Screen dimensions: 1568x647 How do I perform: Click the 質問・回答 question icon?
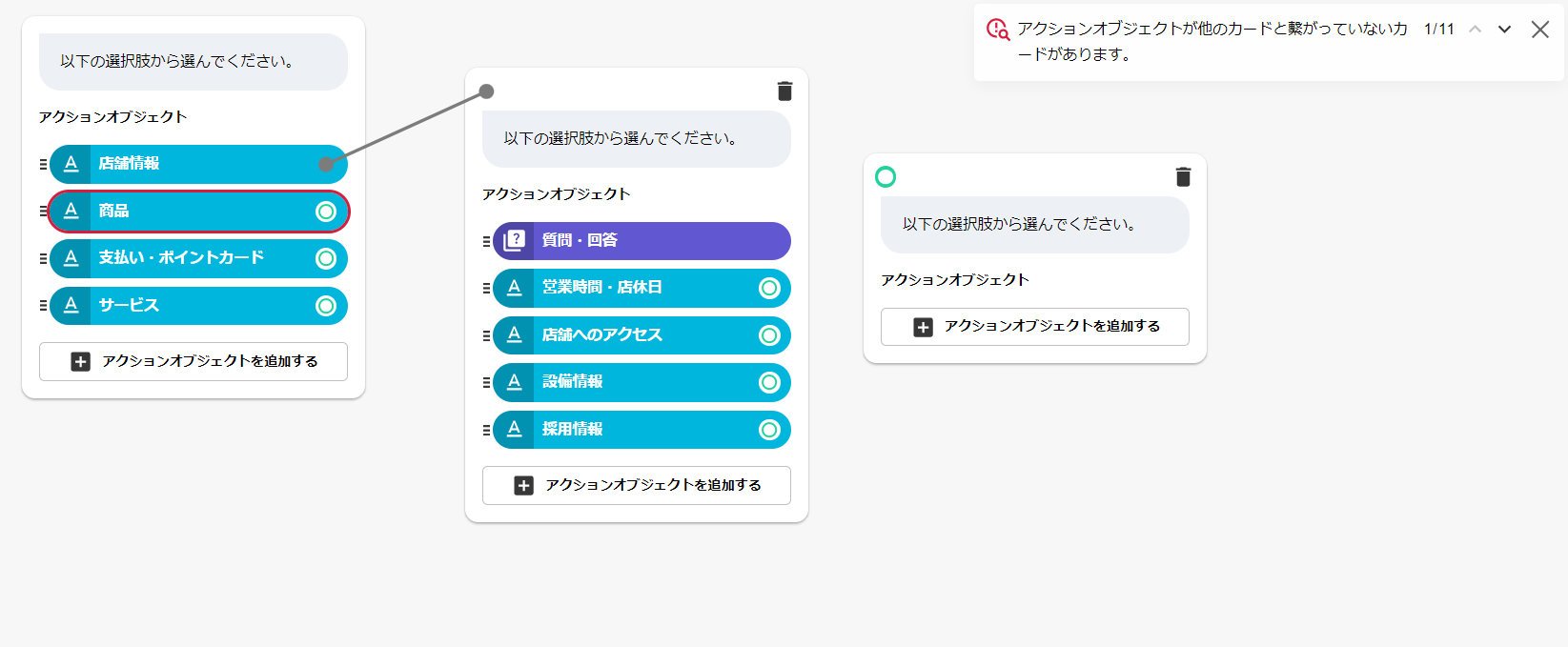point(515,240)
